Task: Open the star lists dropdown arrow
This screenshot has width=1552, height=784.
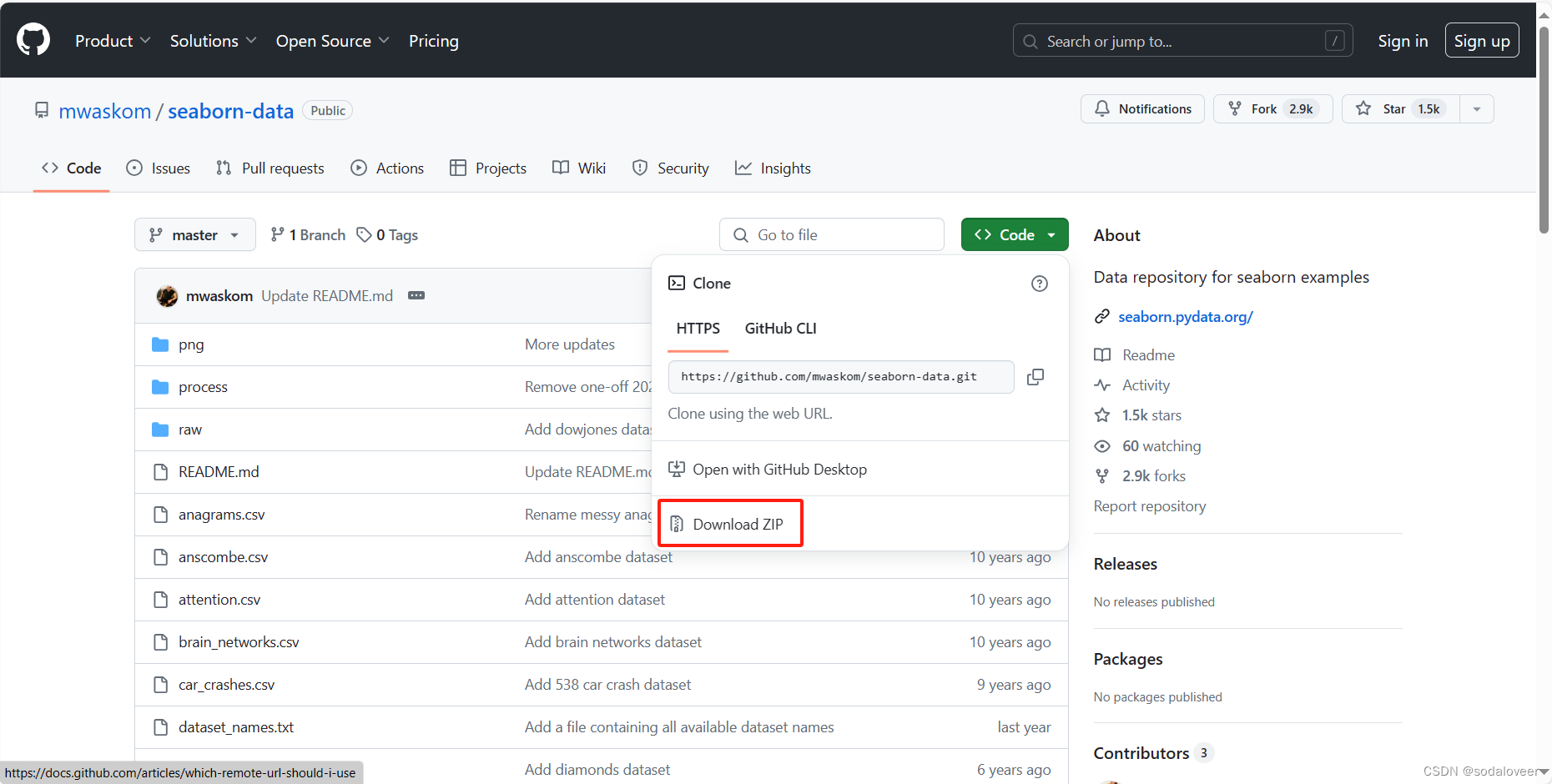Action: [x=1477, y=109]
